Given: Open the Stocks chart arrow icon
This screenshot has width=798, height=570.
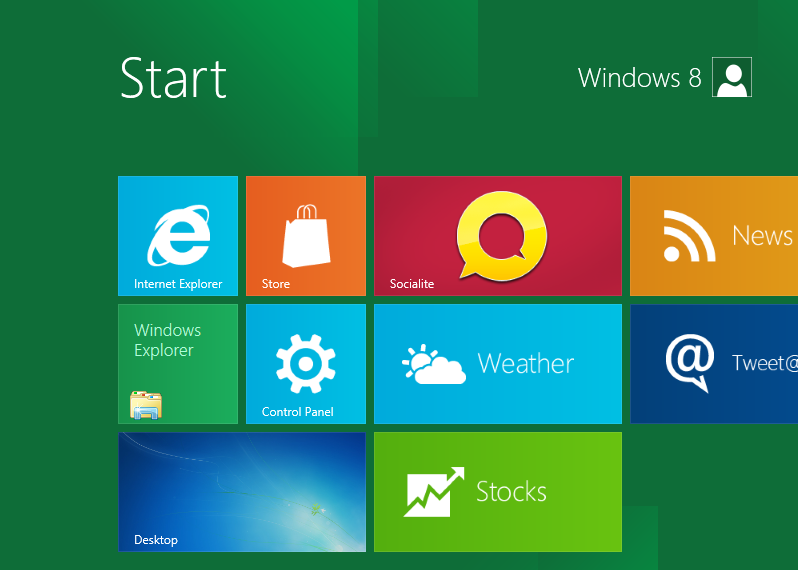Looking at the screenshot, I should [x=434, y=492].
